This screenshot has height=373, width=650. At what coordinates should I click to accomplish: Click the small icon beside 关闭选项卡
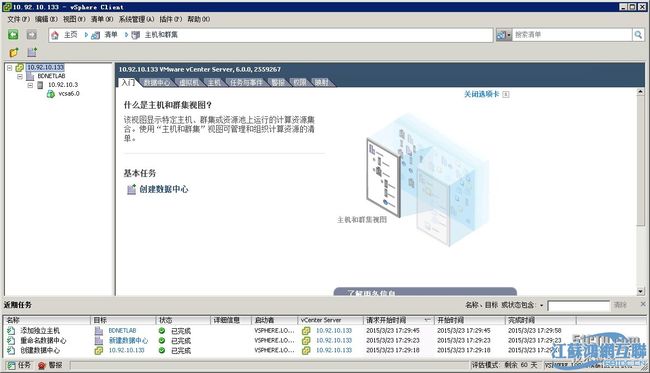(x=506, y=94)
